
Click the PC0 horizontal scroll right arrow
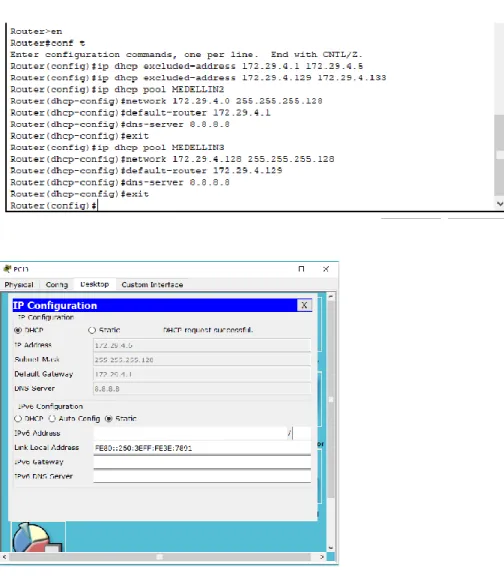coord(322,557)
